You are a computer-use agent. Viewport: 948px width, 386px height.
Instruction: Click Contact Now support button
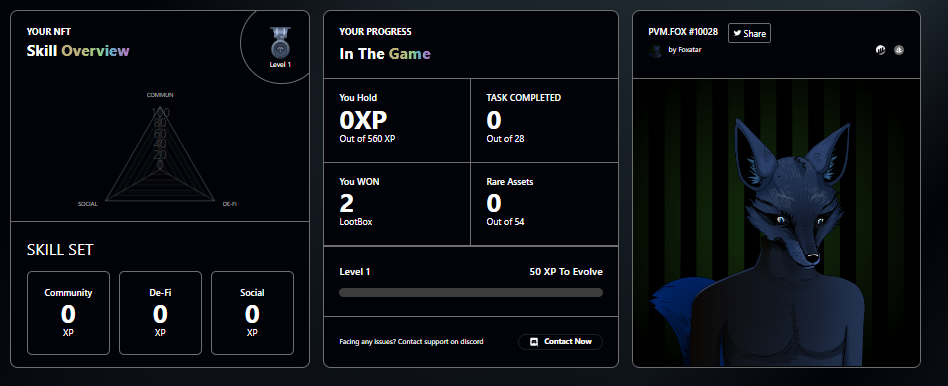pyautogui.click(x=560, y=342)
